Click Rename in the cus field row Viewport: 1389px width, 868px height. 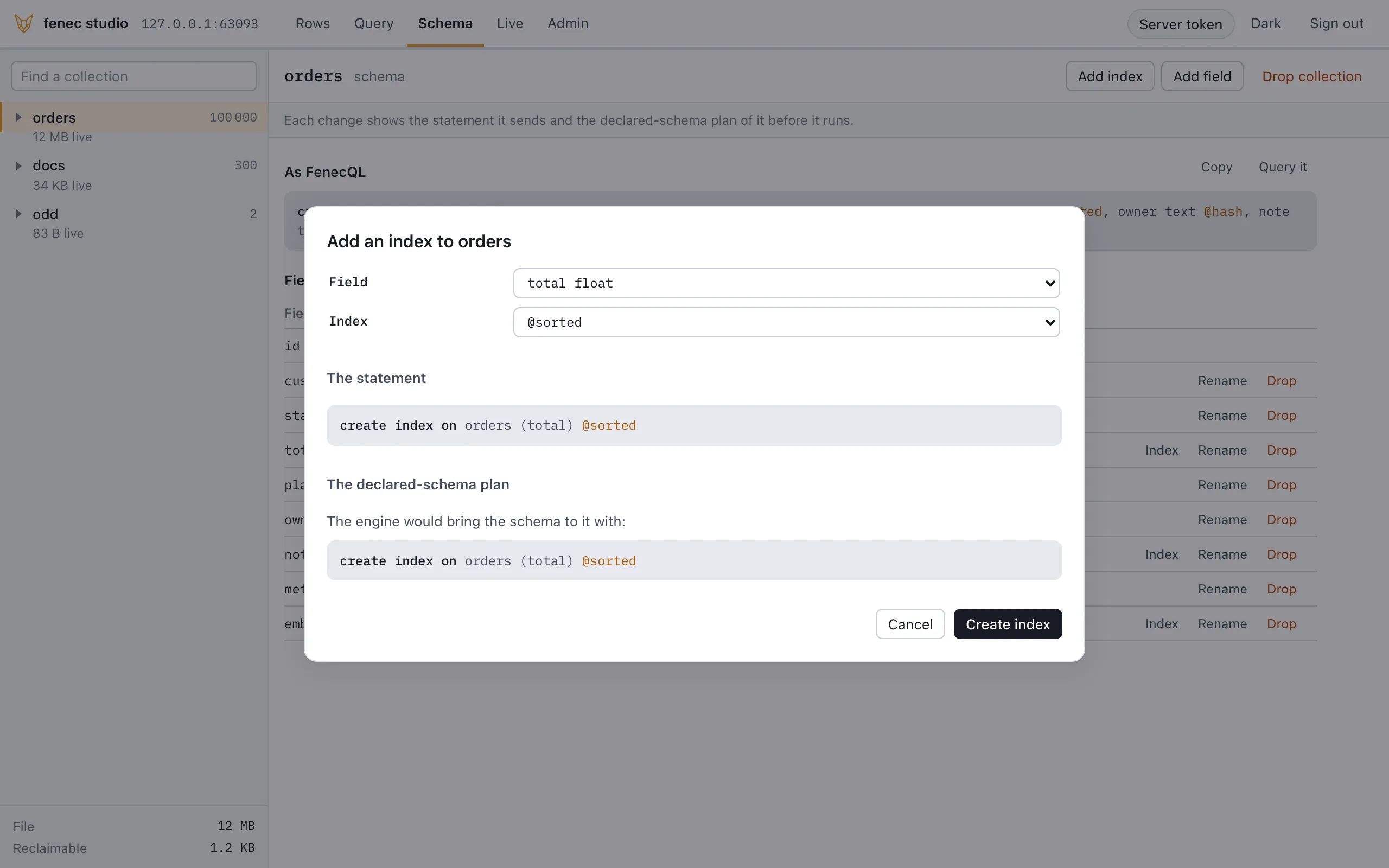[x=1222, y=381]
